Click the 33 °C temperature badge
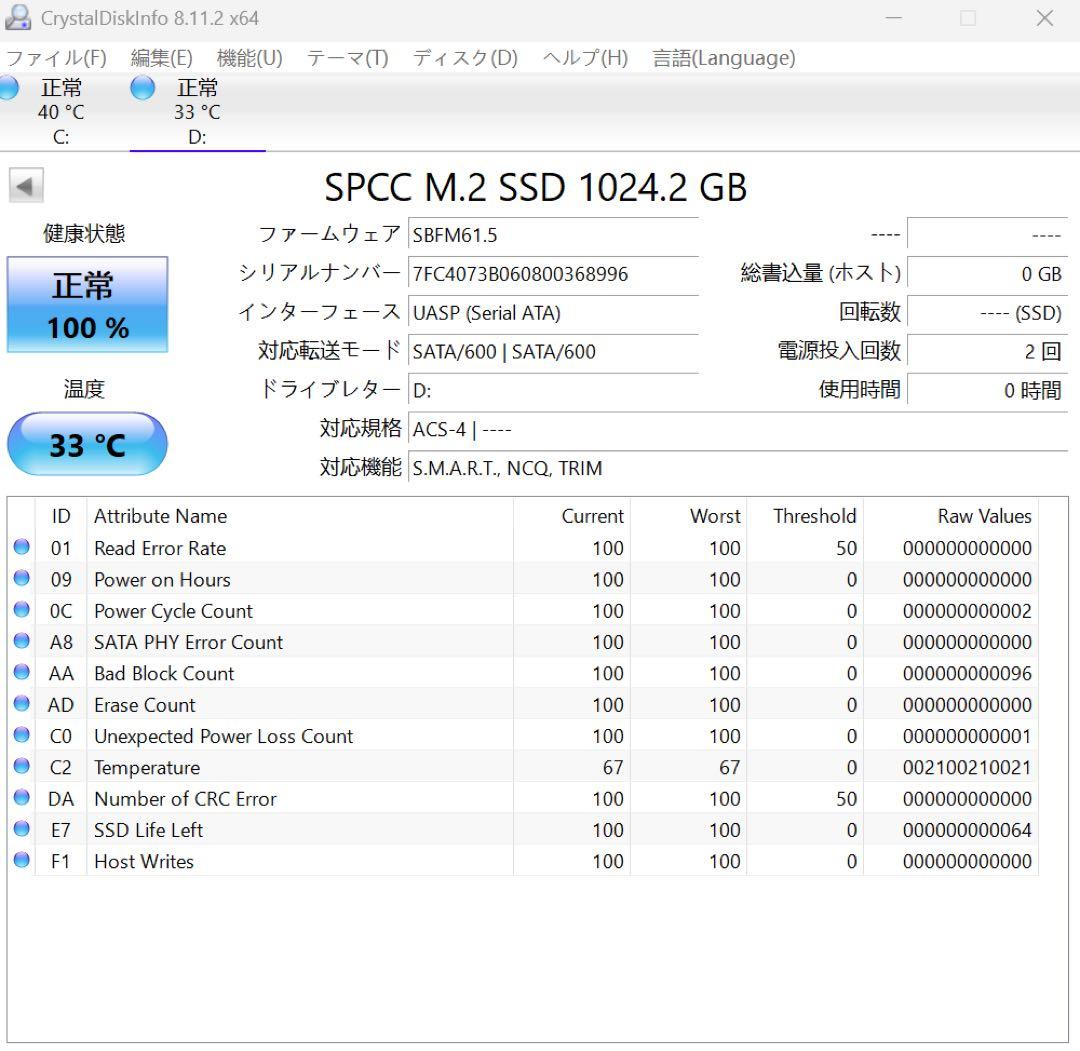Viewport: 1080px width, 1051px height. (87, 444)
